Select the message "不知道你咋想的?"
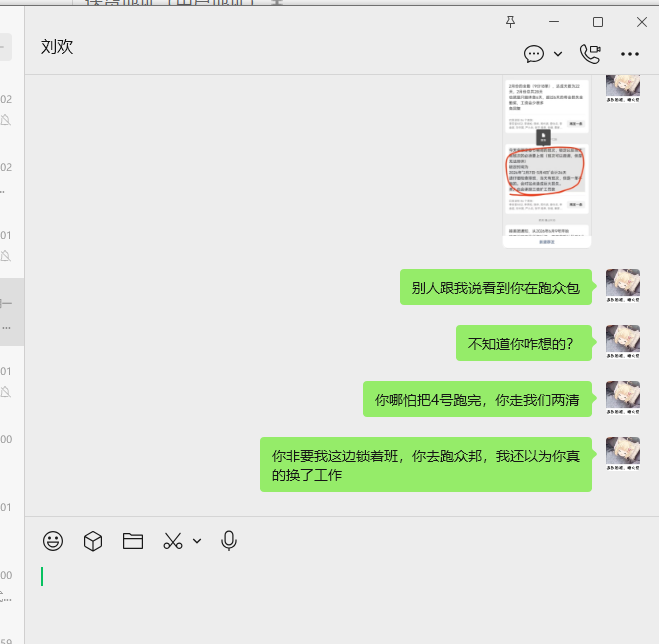 (x=523, y=343)
